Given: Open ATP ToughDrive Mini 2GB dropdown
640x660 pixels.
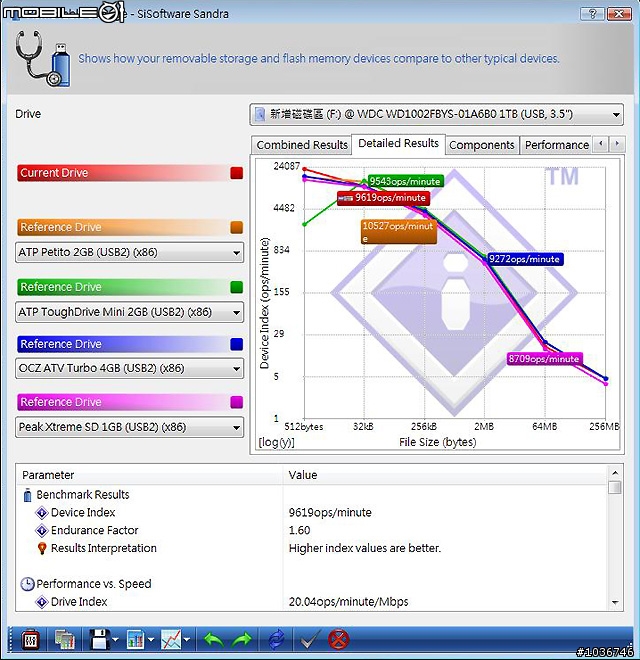Looking at the screenshot, I should click(129, 312).
